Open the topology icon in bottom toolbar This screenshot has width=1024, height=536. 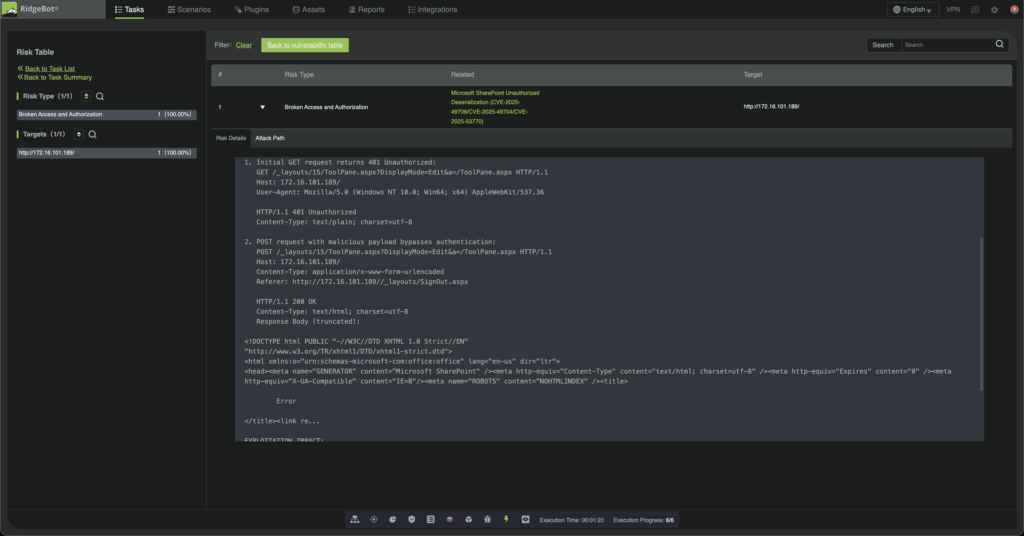click(355, 520)
